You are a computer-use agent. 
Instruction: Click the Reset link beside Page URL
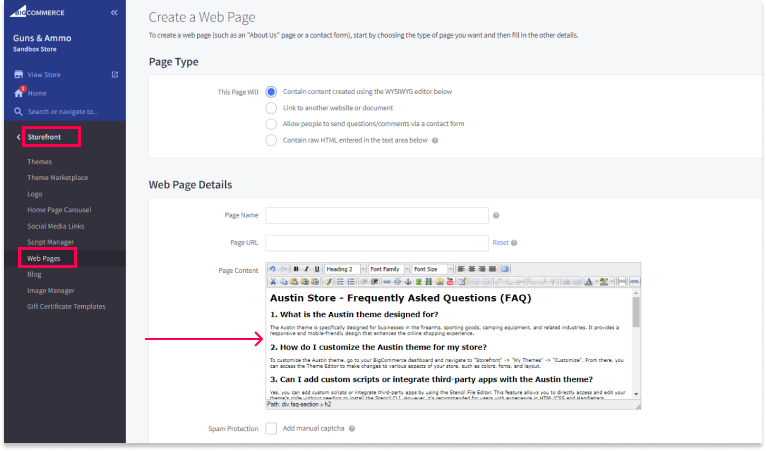(x=500, y=243)
